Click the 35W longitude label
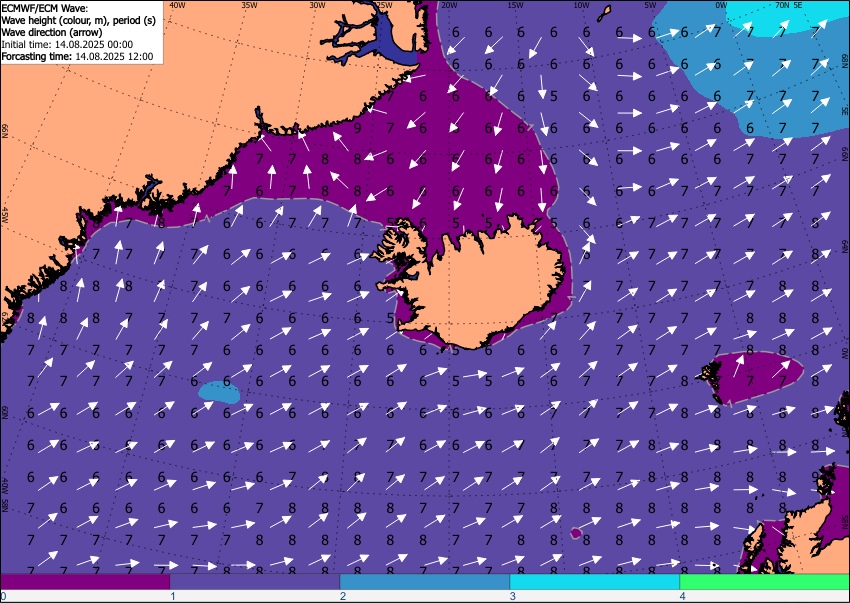The height and width of the screenshot is (603, 850). (249, 5)
